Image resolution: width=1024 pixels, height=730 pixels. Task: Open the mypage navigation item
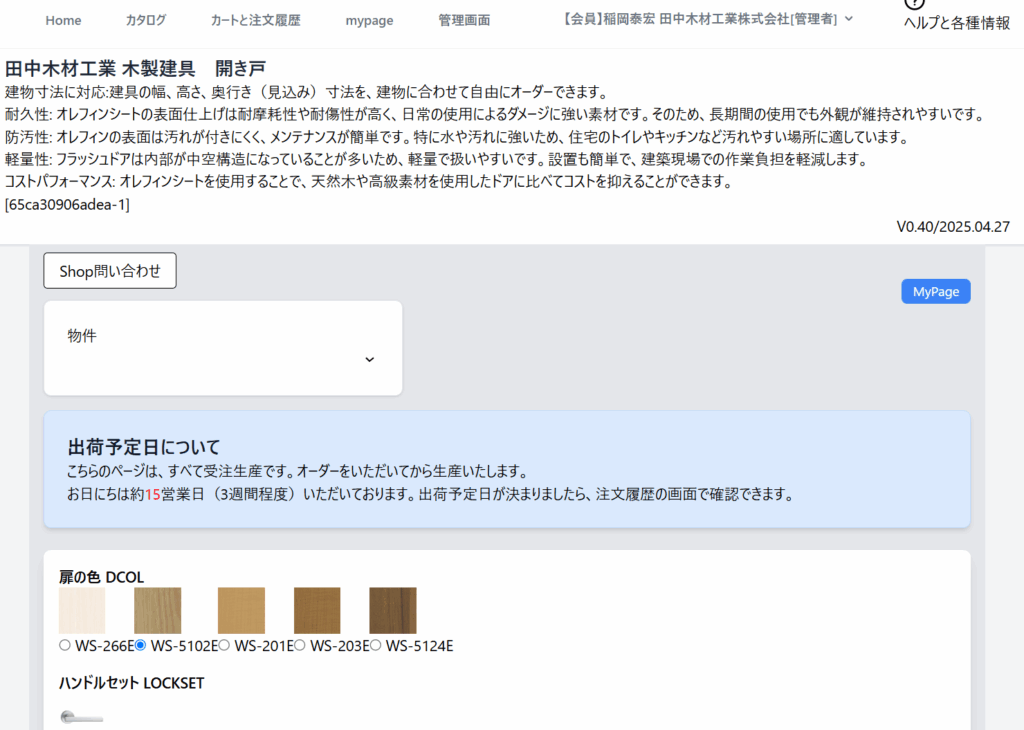[369, 20]
